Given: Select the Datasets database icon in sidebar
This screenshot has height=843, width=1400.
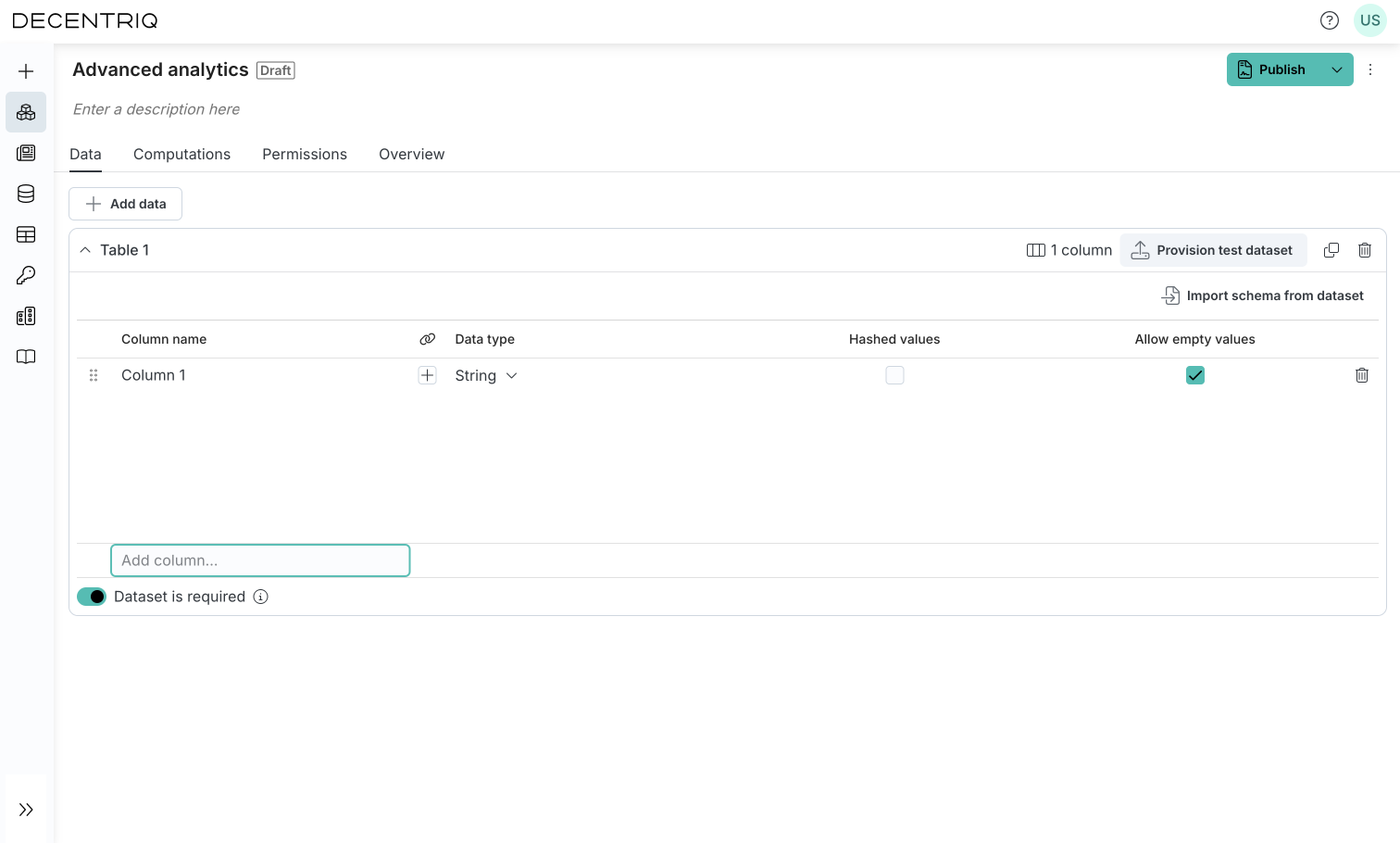Looking at the screenshot, I should point(25,194).
